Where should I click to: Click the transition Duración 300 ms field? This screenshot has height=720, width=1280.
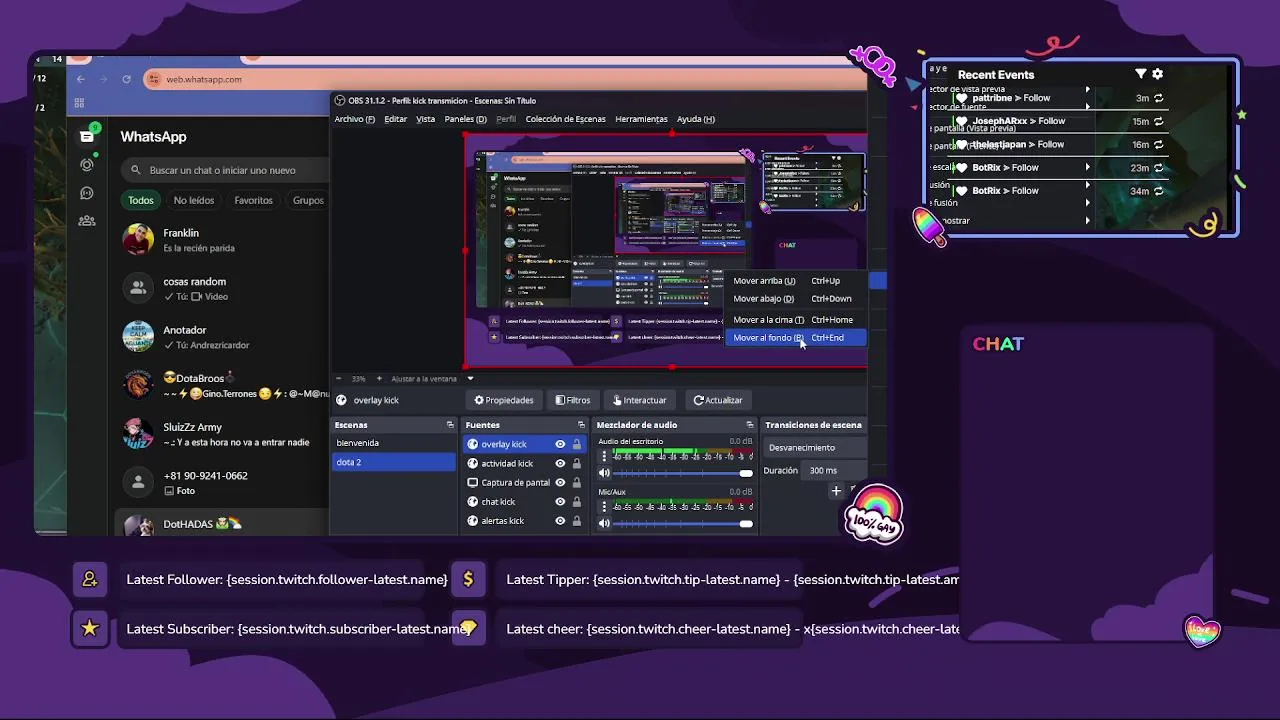click(x=835, y=470)
